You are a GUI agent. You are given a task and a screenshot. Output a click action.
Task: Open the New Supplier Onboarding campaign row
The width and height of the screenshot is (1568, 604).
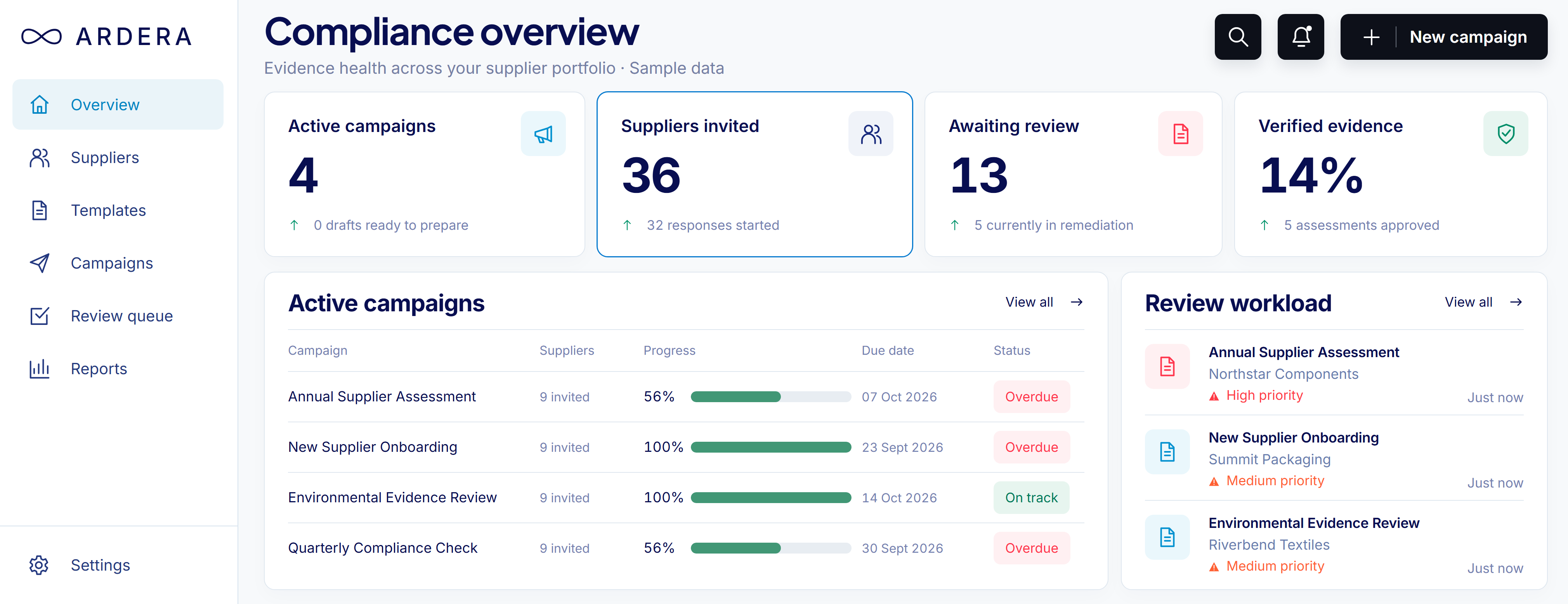pos(686,447)
